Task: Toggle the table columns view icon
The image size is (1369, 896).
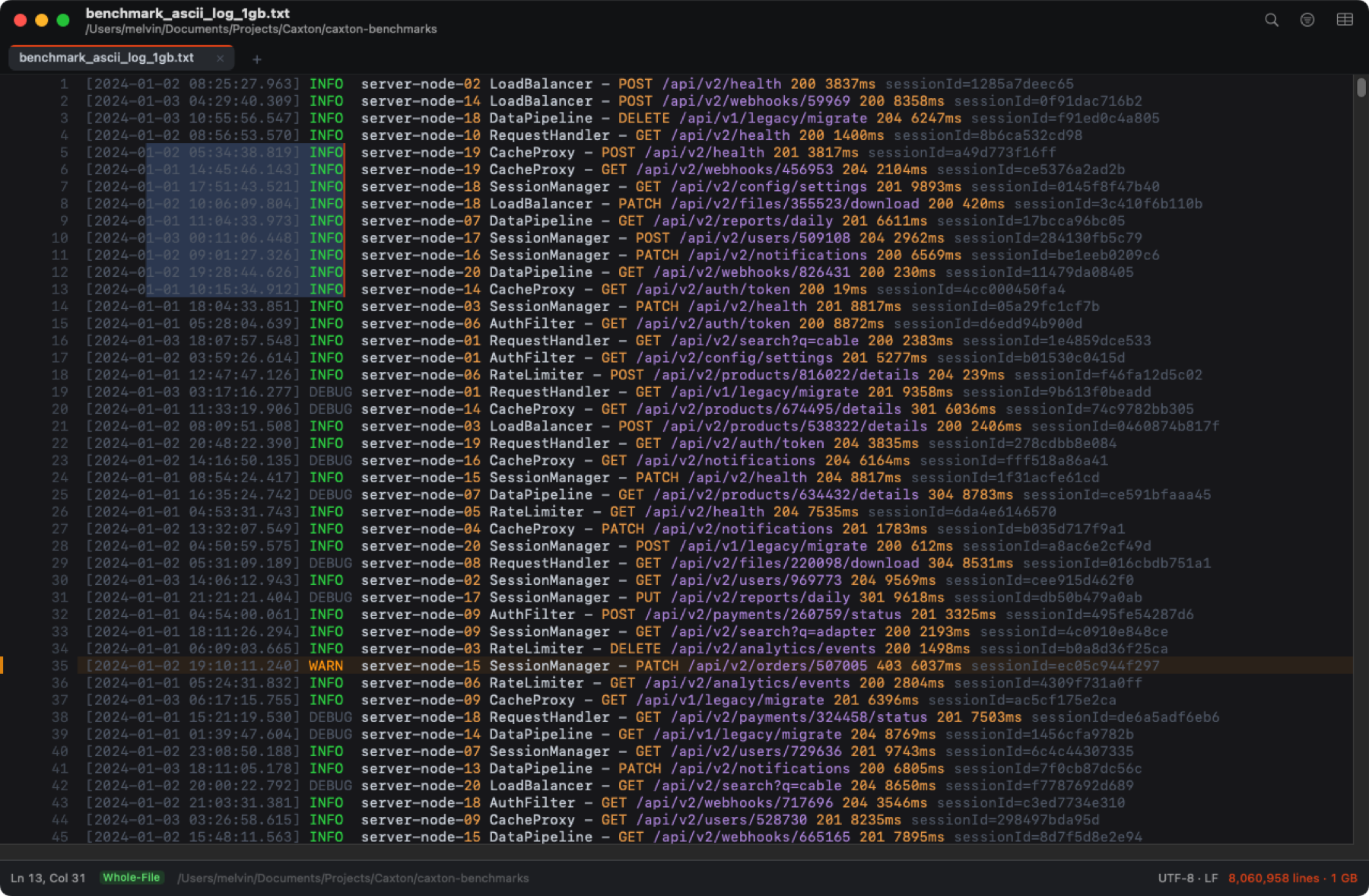Action: point(1345,21)
